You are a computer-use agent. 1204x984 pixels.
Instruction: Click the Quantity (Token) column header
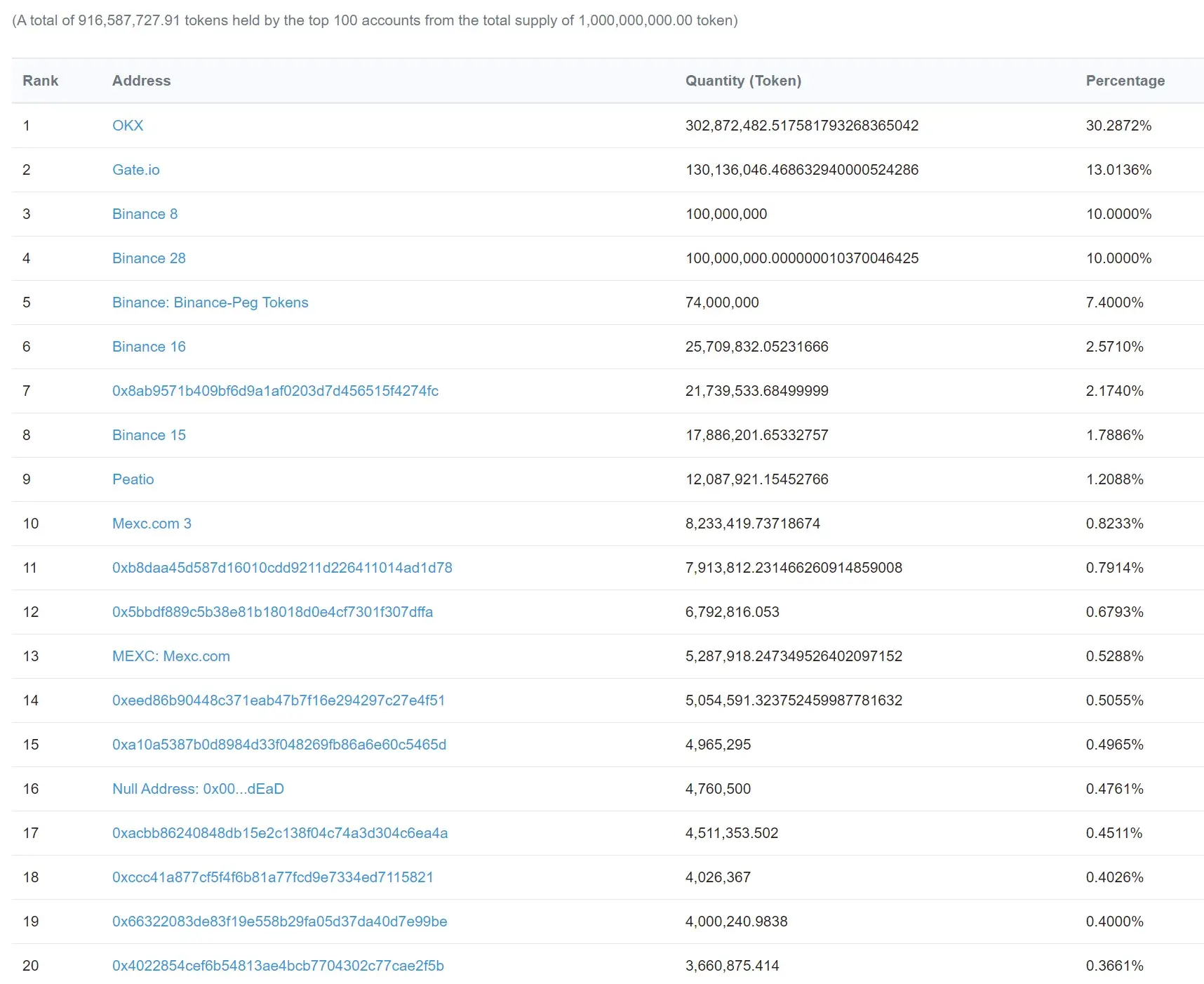743,81
